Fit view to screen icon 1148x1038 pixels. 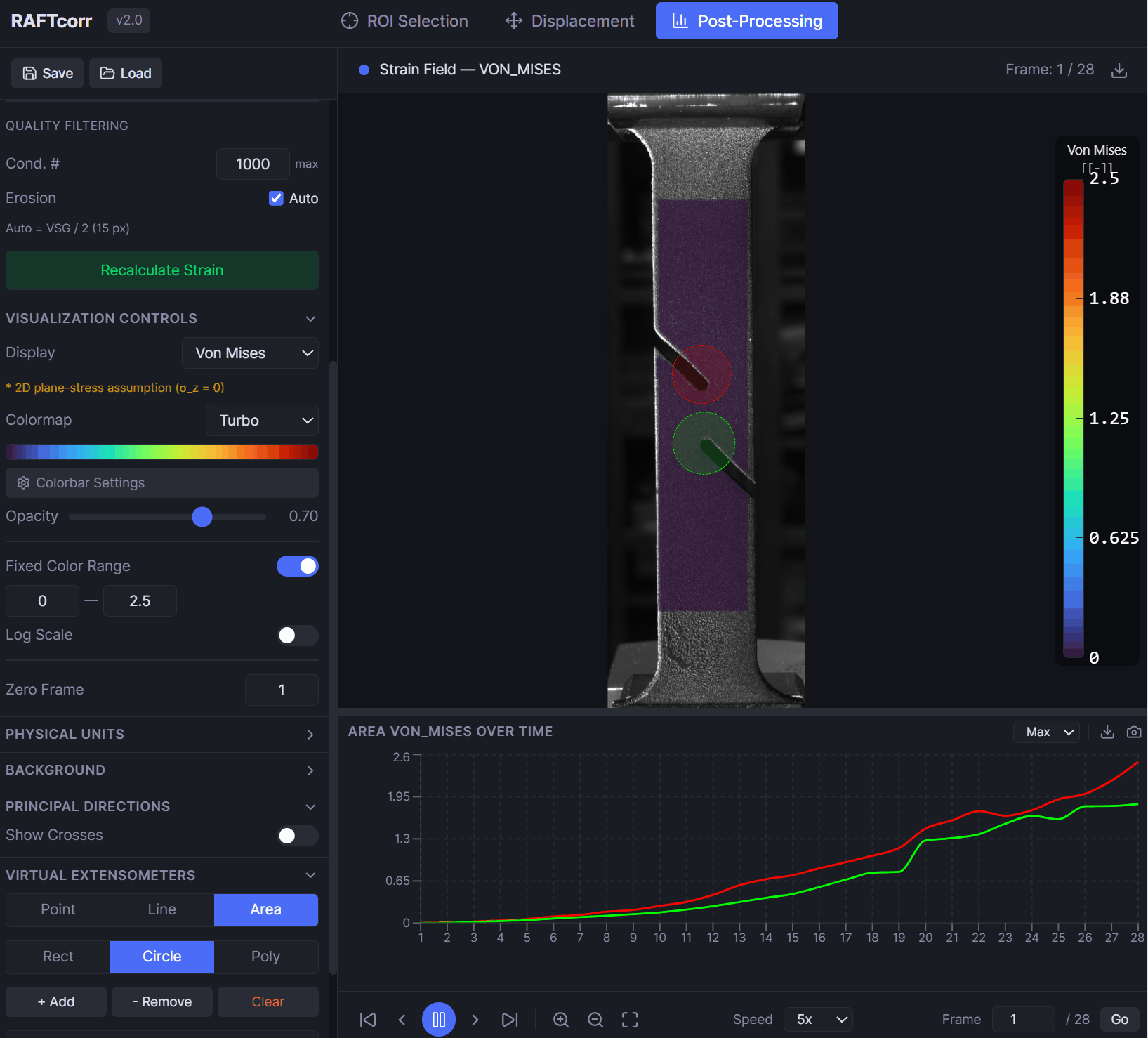click(630, 1020)
